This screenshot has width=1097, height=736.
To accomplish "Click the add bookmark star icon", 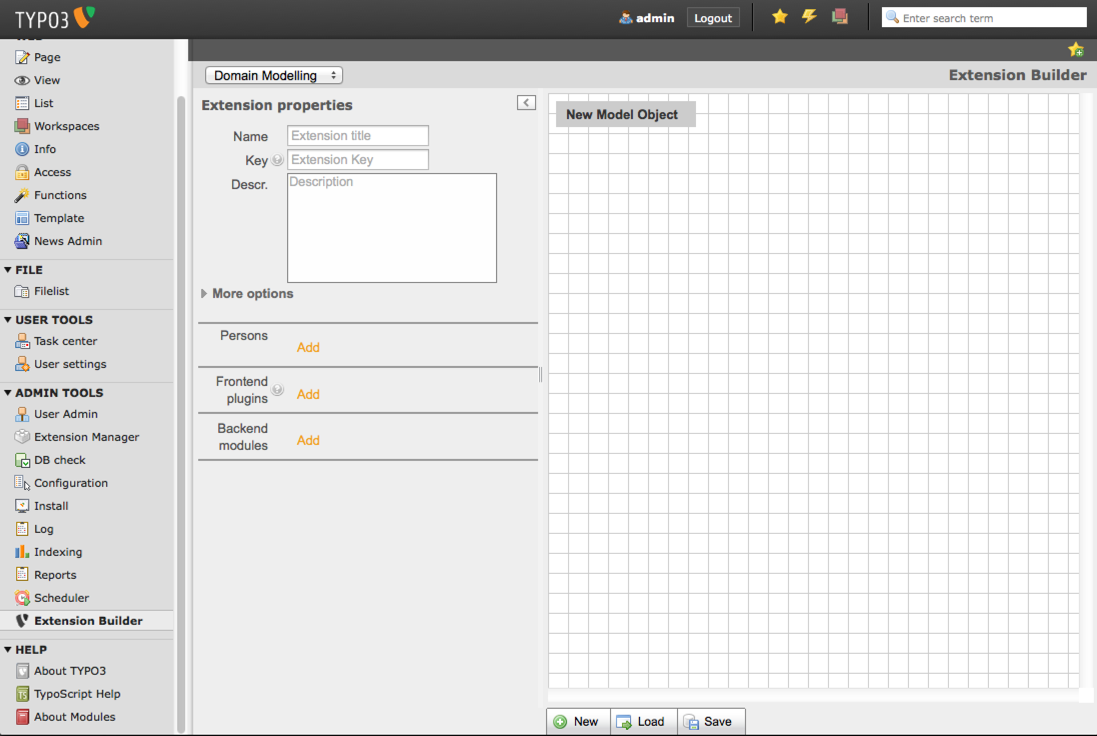I will 1076,50.
